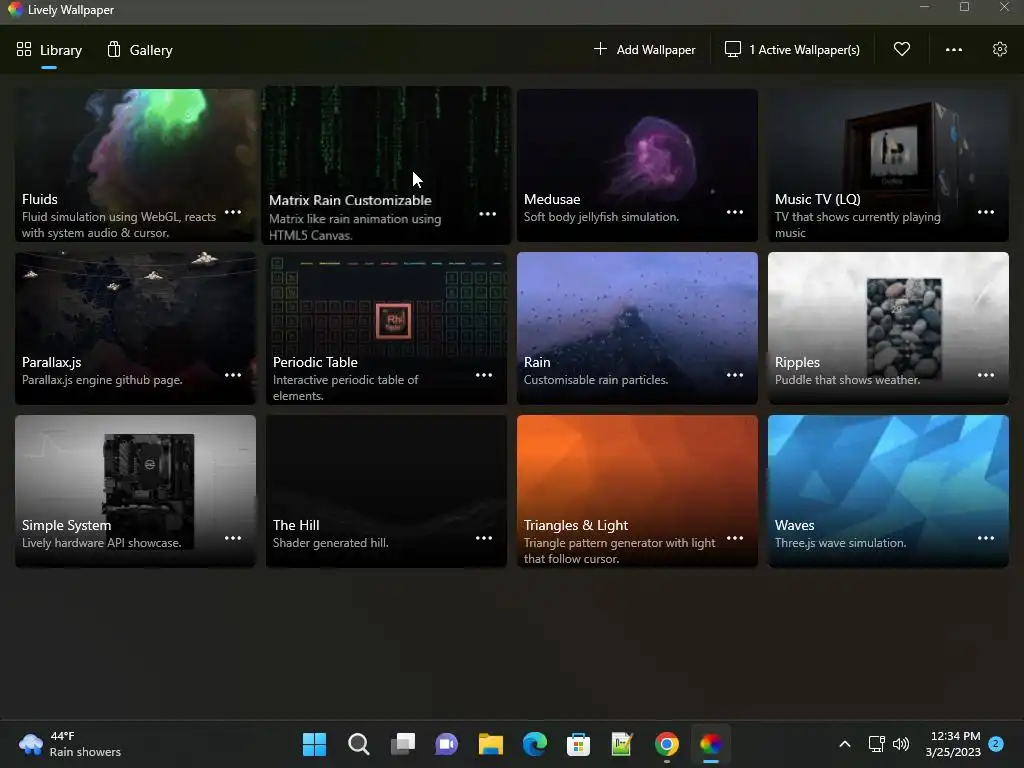The width and height of the screenshot is (1024, 768).
Task: Open the weather widget showing 44°F
Action: tap(70, 744)
